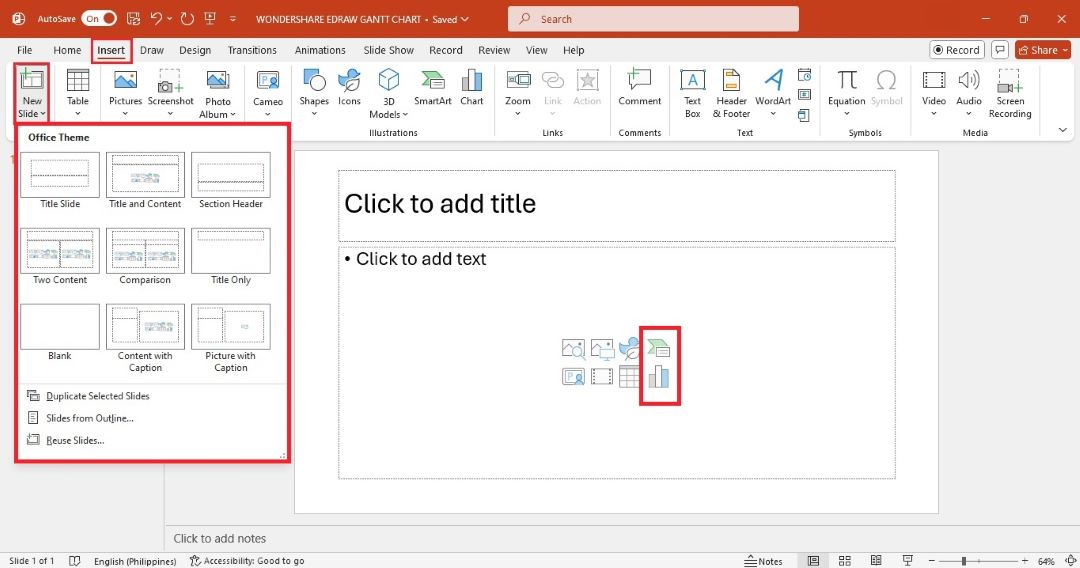The width and height of the screenshot is (1080, 568).
Task: Expand the Table dropdown arrow
Action: click(78, 114)
